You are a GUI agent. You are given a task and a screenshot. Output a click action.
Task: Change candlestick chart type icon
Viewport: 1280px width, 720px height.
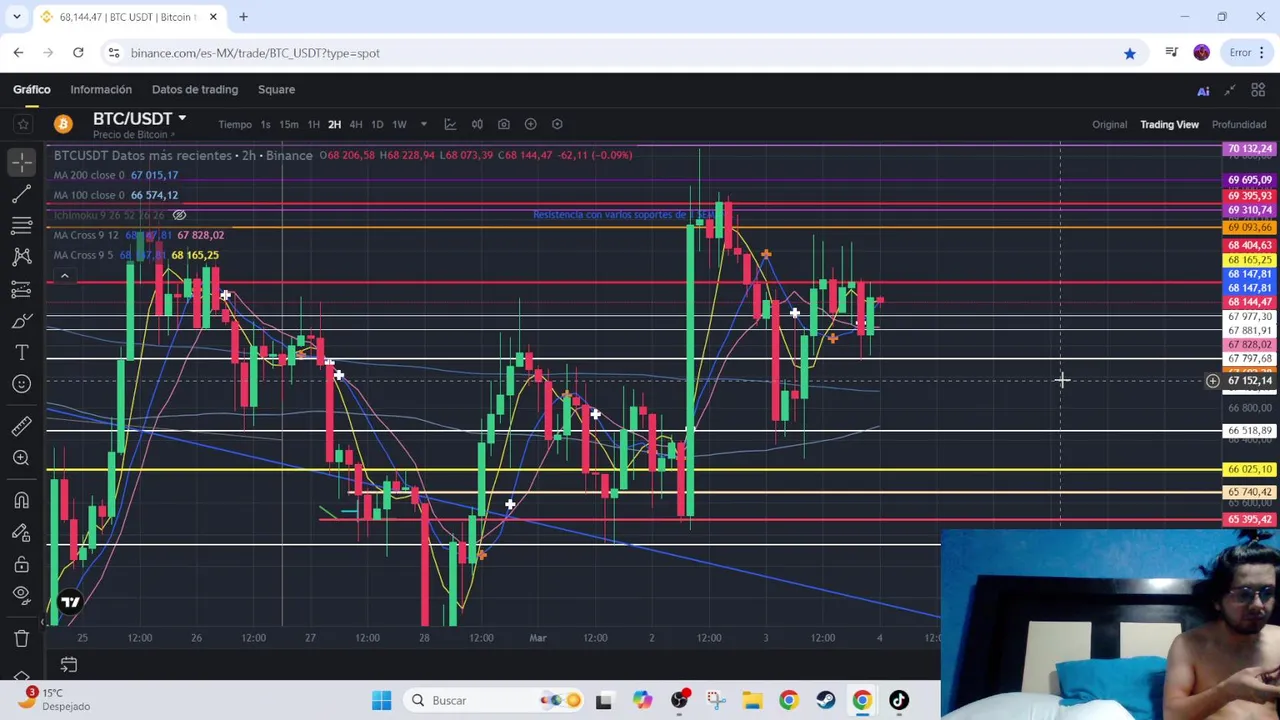[x=477, y=124]
